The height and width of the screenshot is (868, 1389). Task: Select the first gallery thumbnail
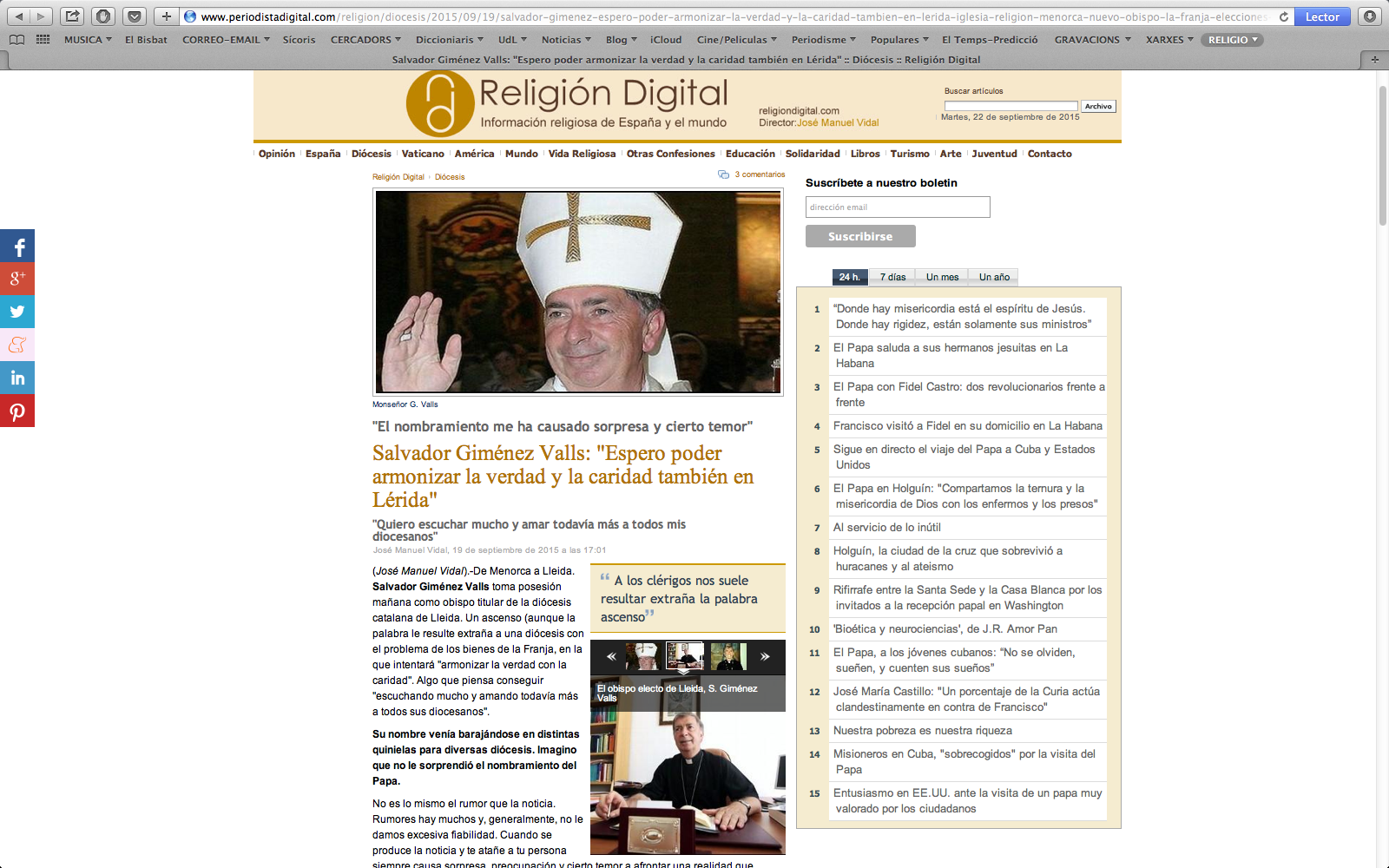642,656
